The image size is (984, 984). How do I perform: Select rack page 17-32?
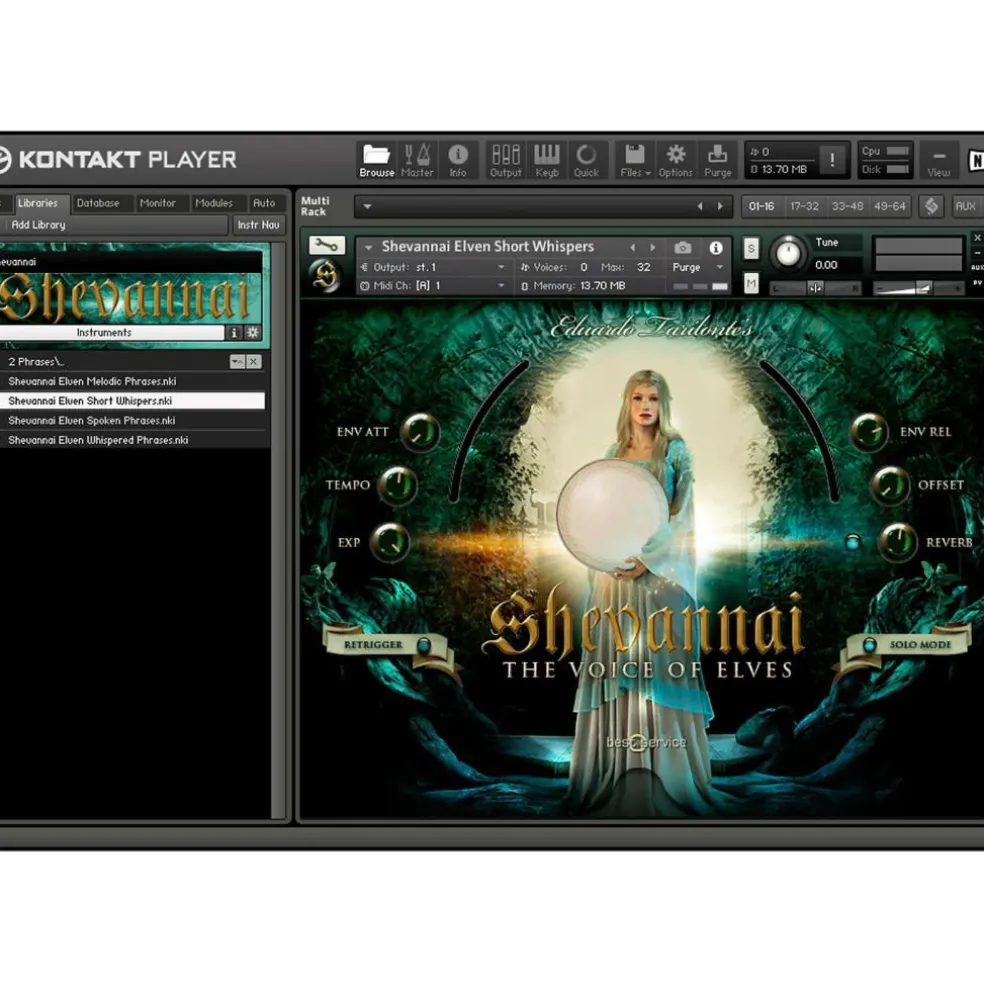tap(804, 206)
